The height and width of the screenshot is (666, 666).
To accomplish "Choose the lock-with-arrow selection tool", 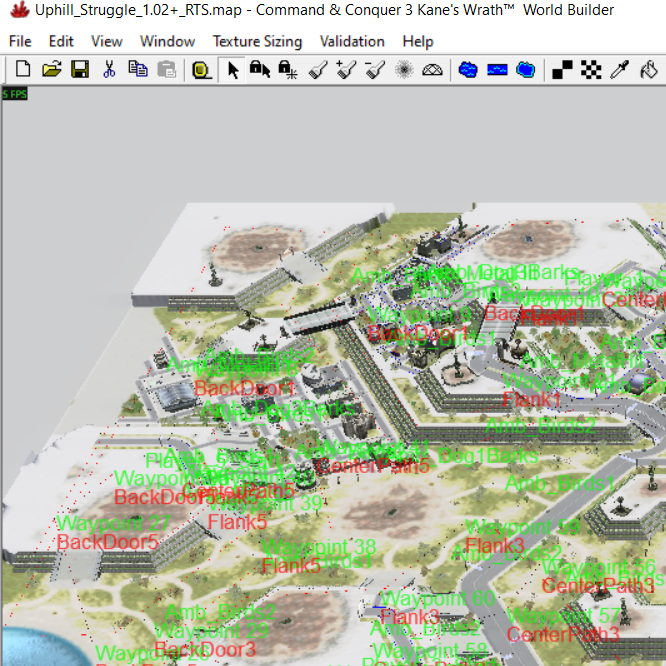I will [x=260, y=69].
